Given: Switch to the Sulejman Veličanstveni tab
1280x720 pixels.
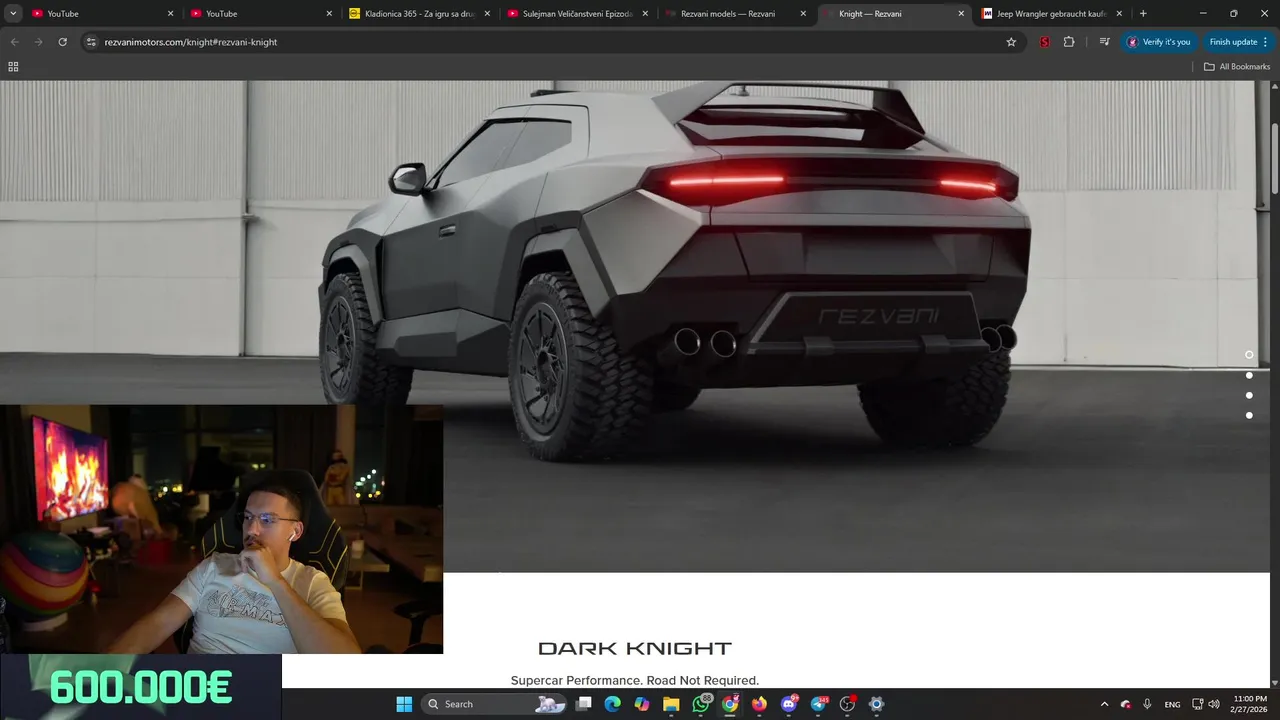Looking at the screenshot, I should click(577, 14).
